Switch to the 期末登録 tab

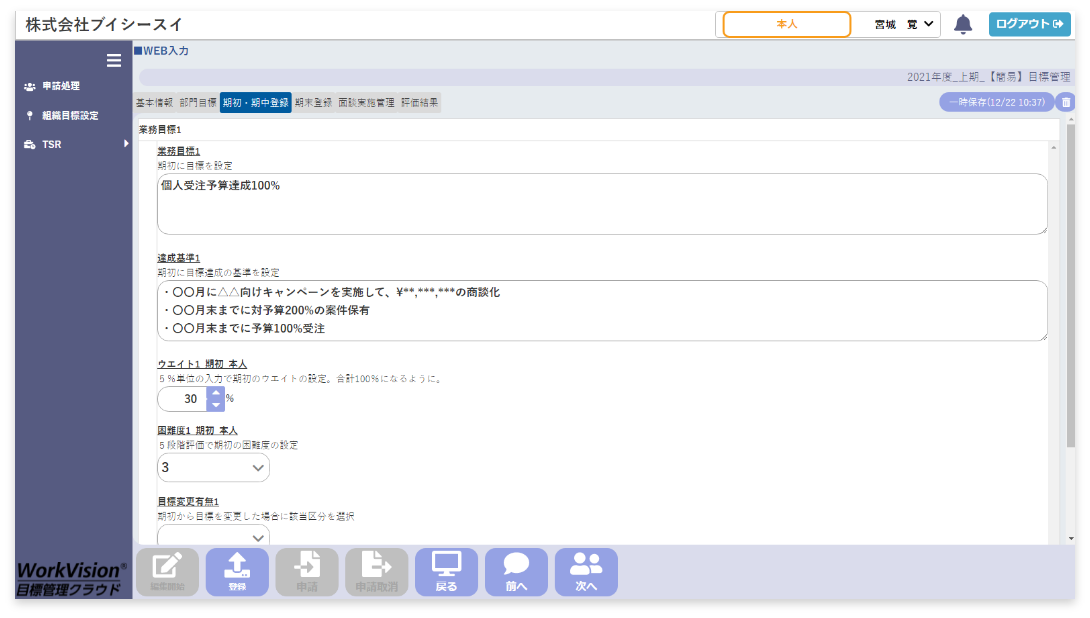click(313, 102)
